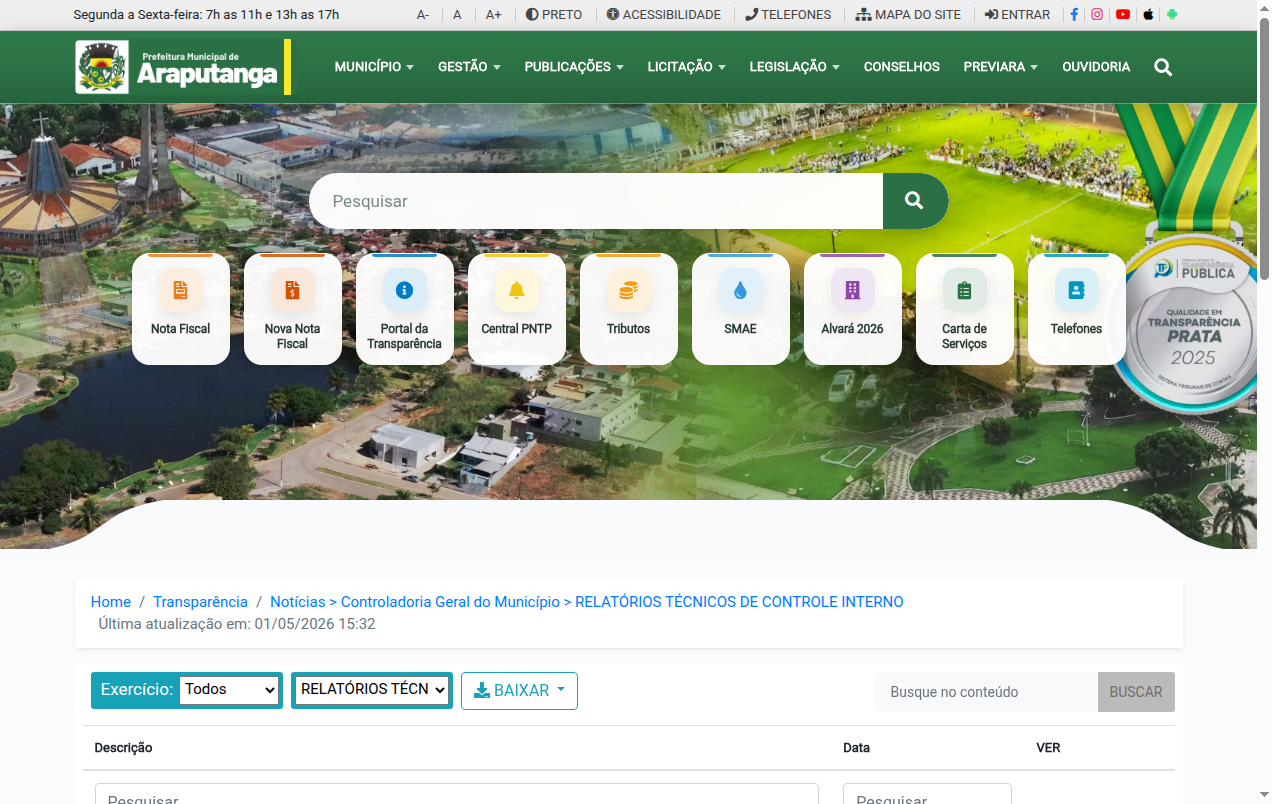Click the VER column header
1272x804 pixels.
click(1048, 748)
